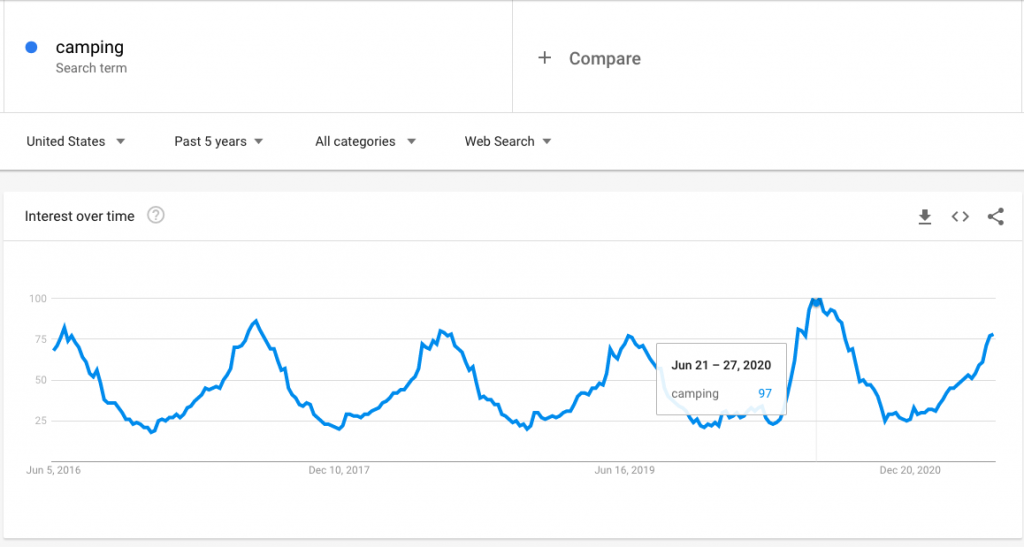Click the tooltip value 97 for camping

click(765, 394)
